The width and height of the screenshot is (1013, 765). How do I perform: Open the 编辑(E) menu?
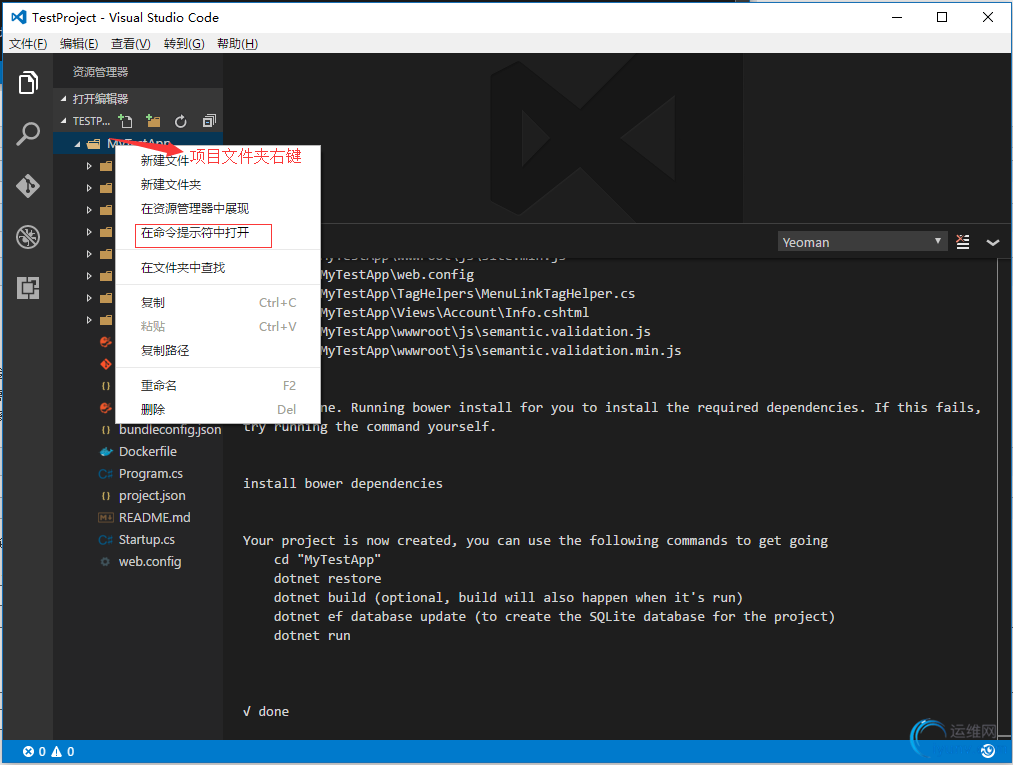coord(79,44)
